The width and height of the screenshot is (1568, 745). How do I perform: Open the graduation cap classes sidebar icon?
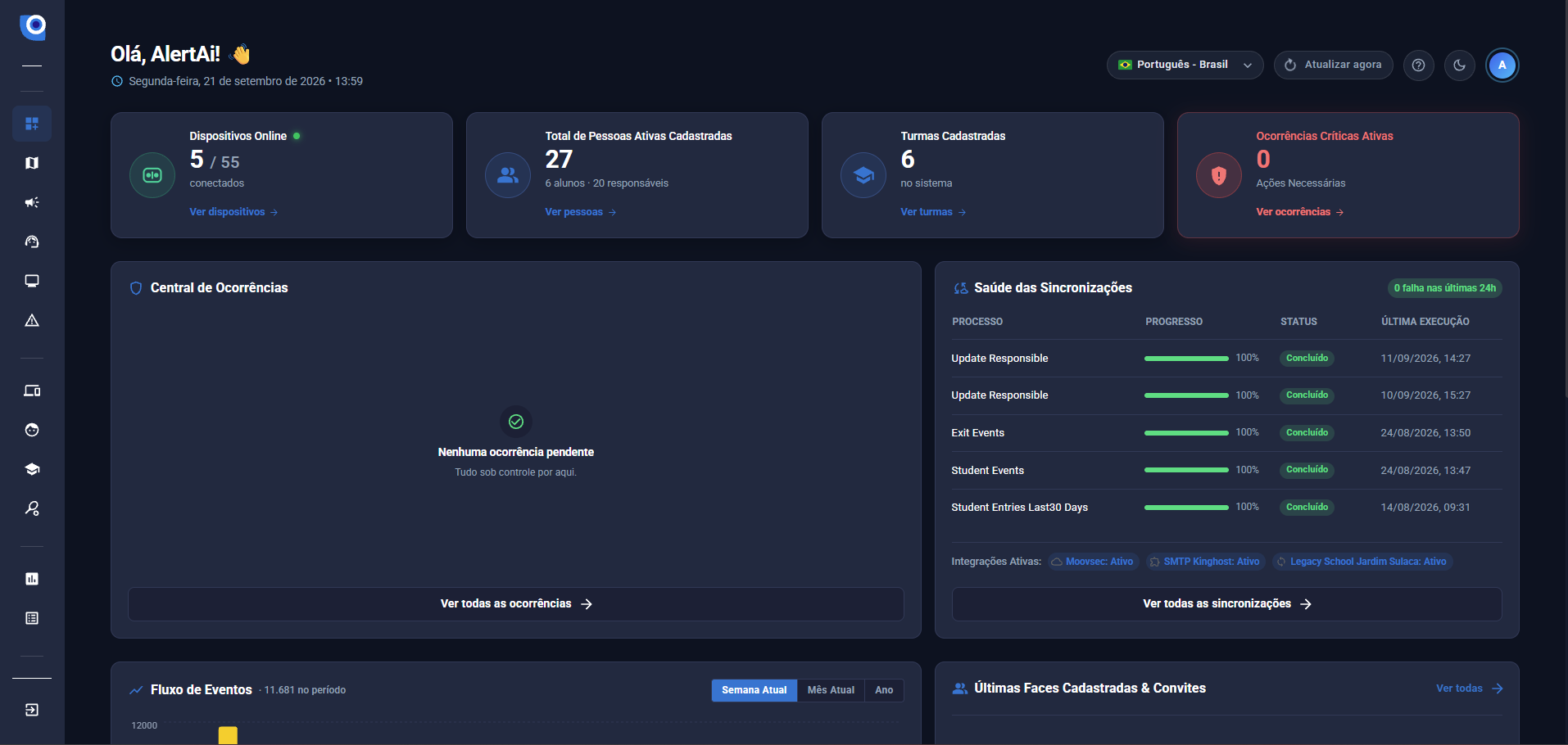coord(32,469)
